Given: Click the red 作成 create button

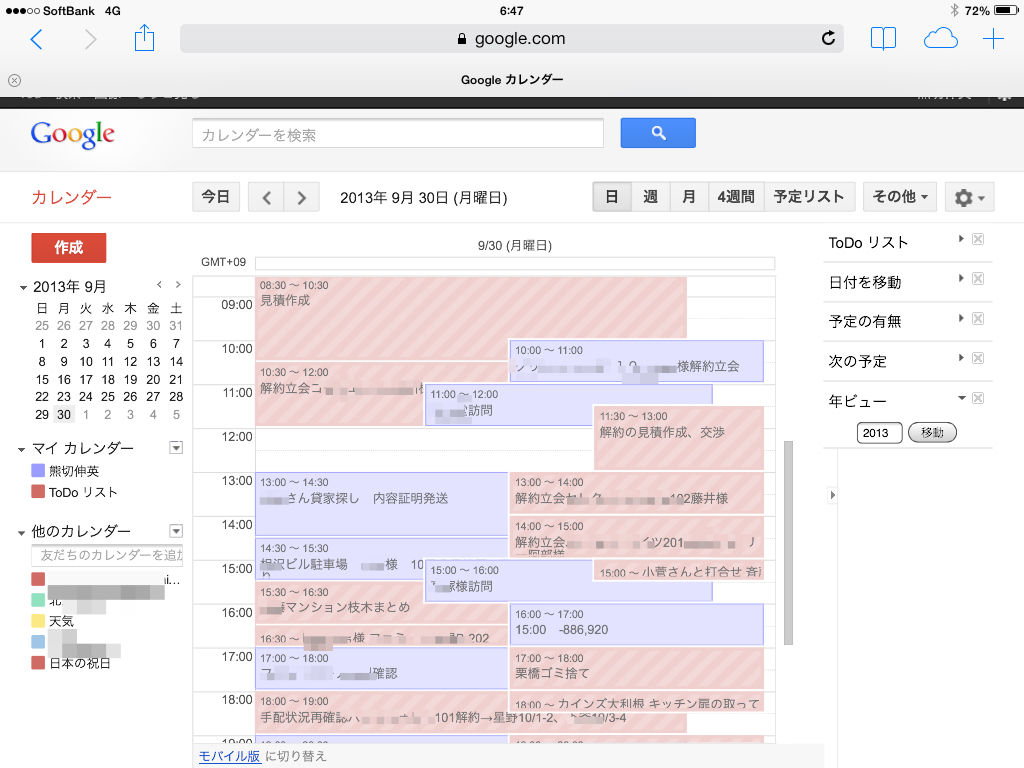Looking at the screenshot, I should coord(69,248).
